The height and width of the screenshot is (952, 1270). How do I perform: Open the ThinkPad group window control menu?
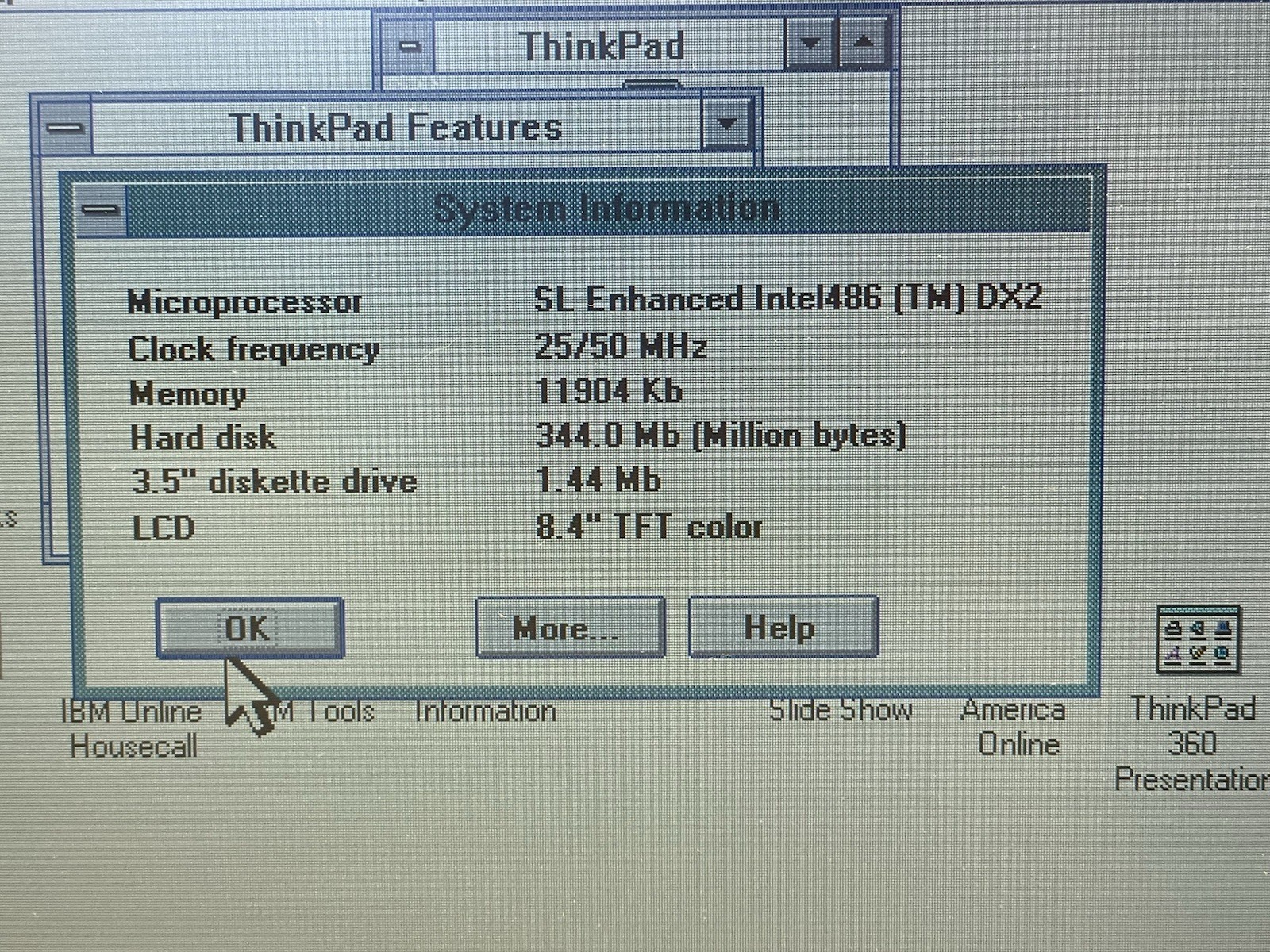tap(408, 45)
